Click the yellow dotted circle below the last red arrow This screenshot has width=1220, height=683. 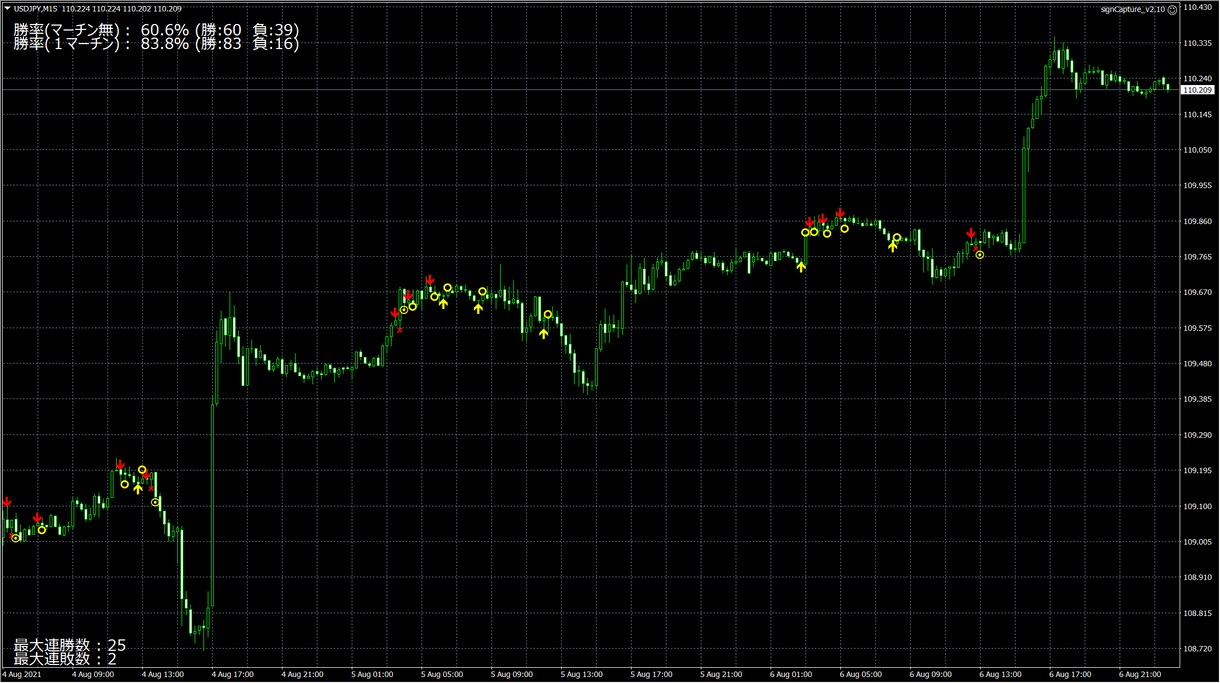point(980,255)
